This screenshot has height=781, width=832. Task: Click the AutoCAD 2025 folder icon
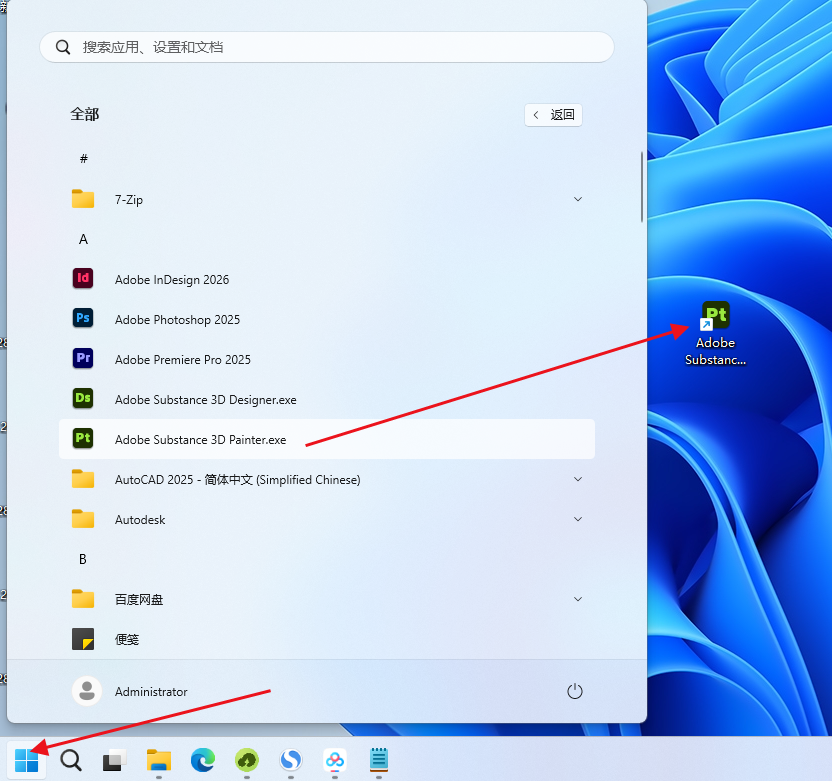pos(83,479)
